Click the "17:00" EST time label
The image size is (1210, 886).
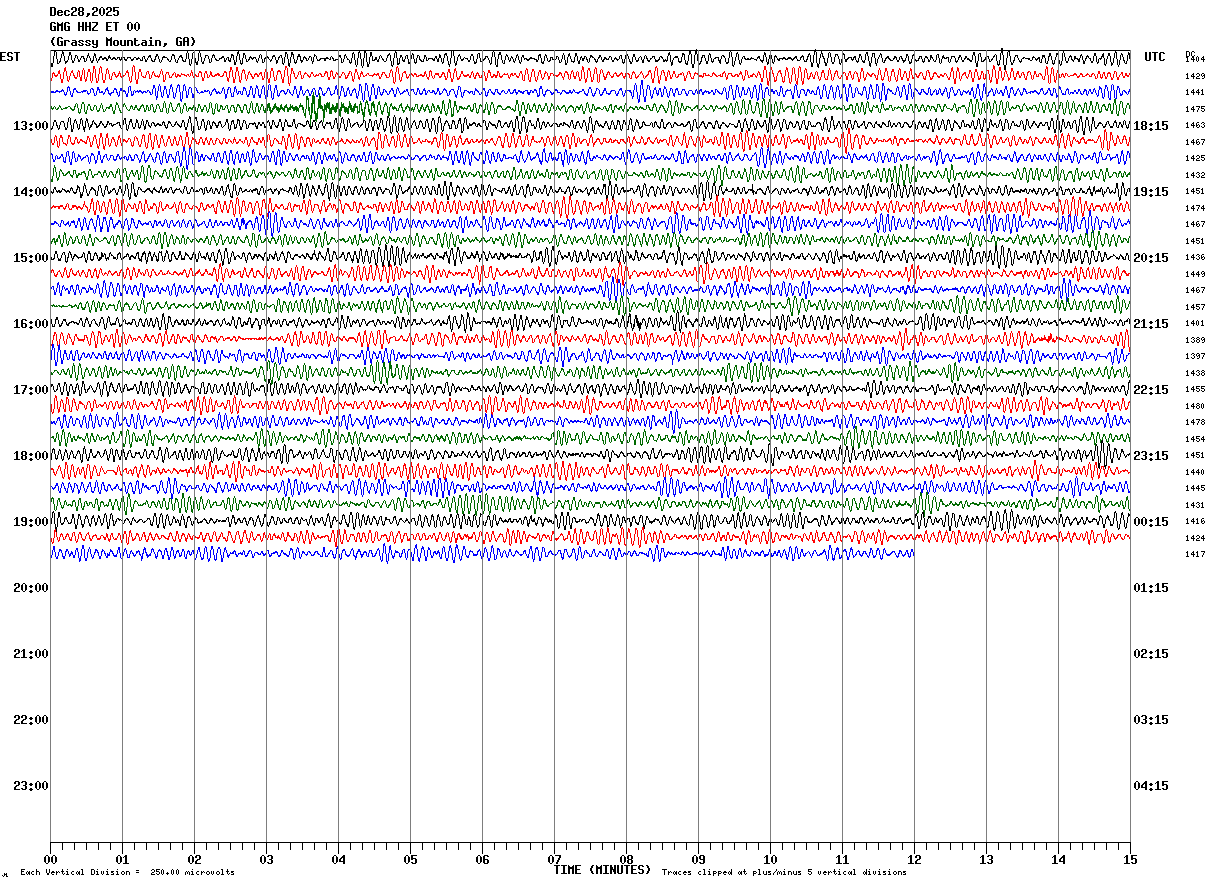coord(31,389)
